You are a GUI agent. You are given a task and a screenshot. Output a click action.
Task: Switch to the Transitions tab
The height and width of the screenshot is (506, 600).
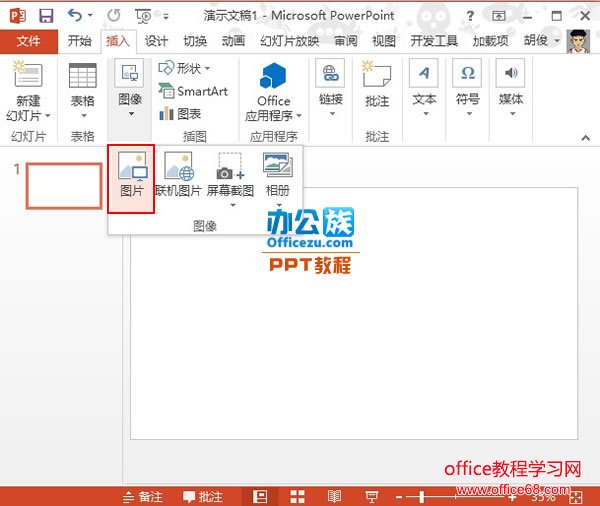pos(195,41)
